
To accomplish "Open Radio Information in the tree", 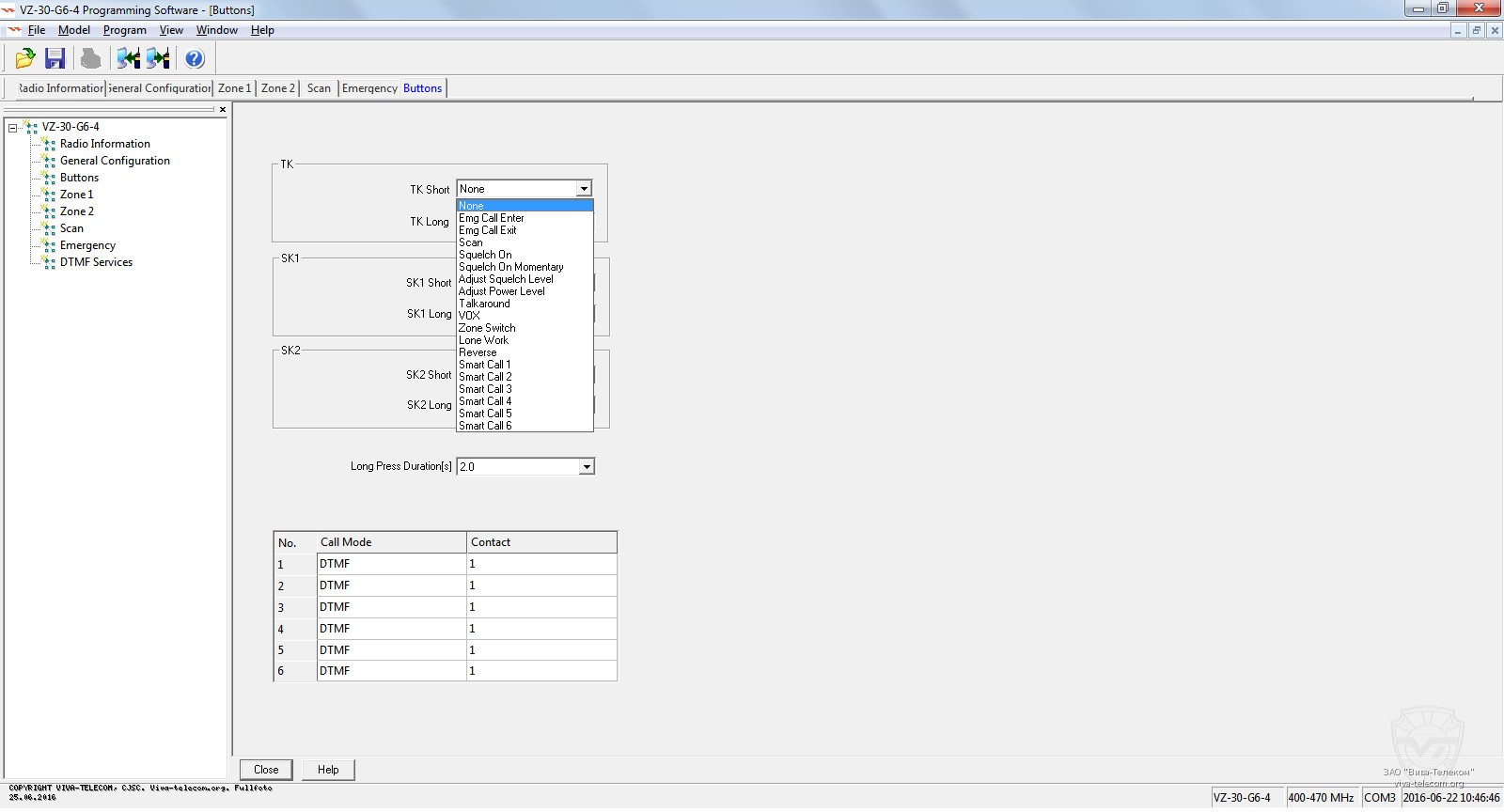I will point(104,144).
